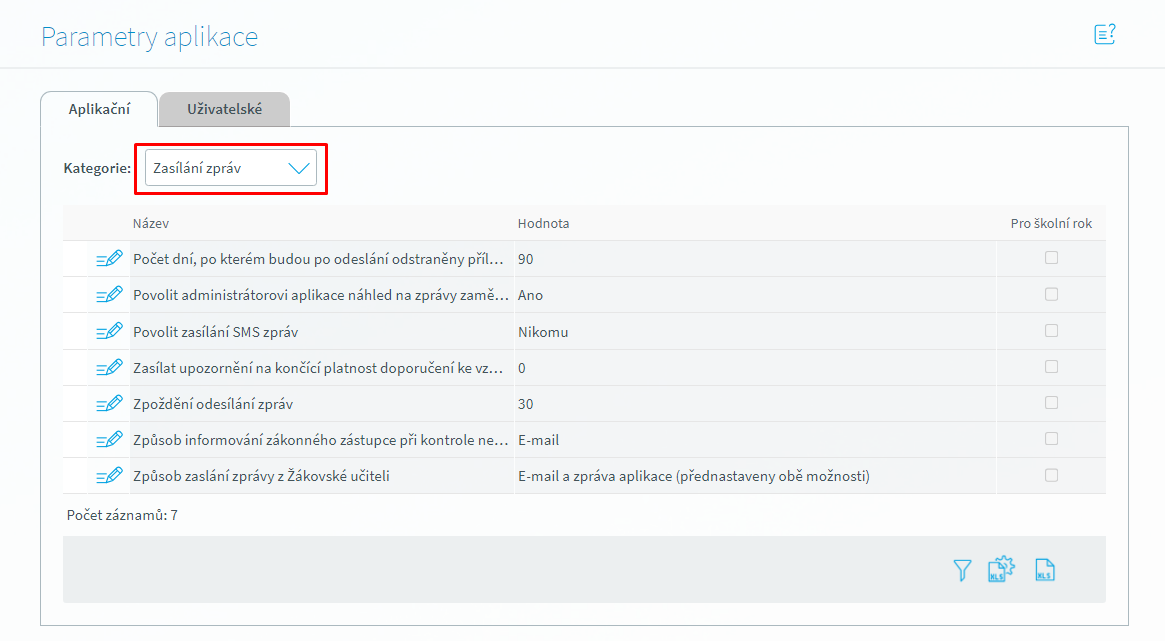This screenshot has width=1165, height=641.
Task: Click the 'Pro školní rok' column header
Action: (1051, 223)
